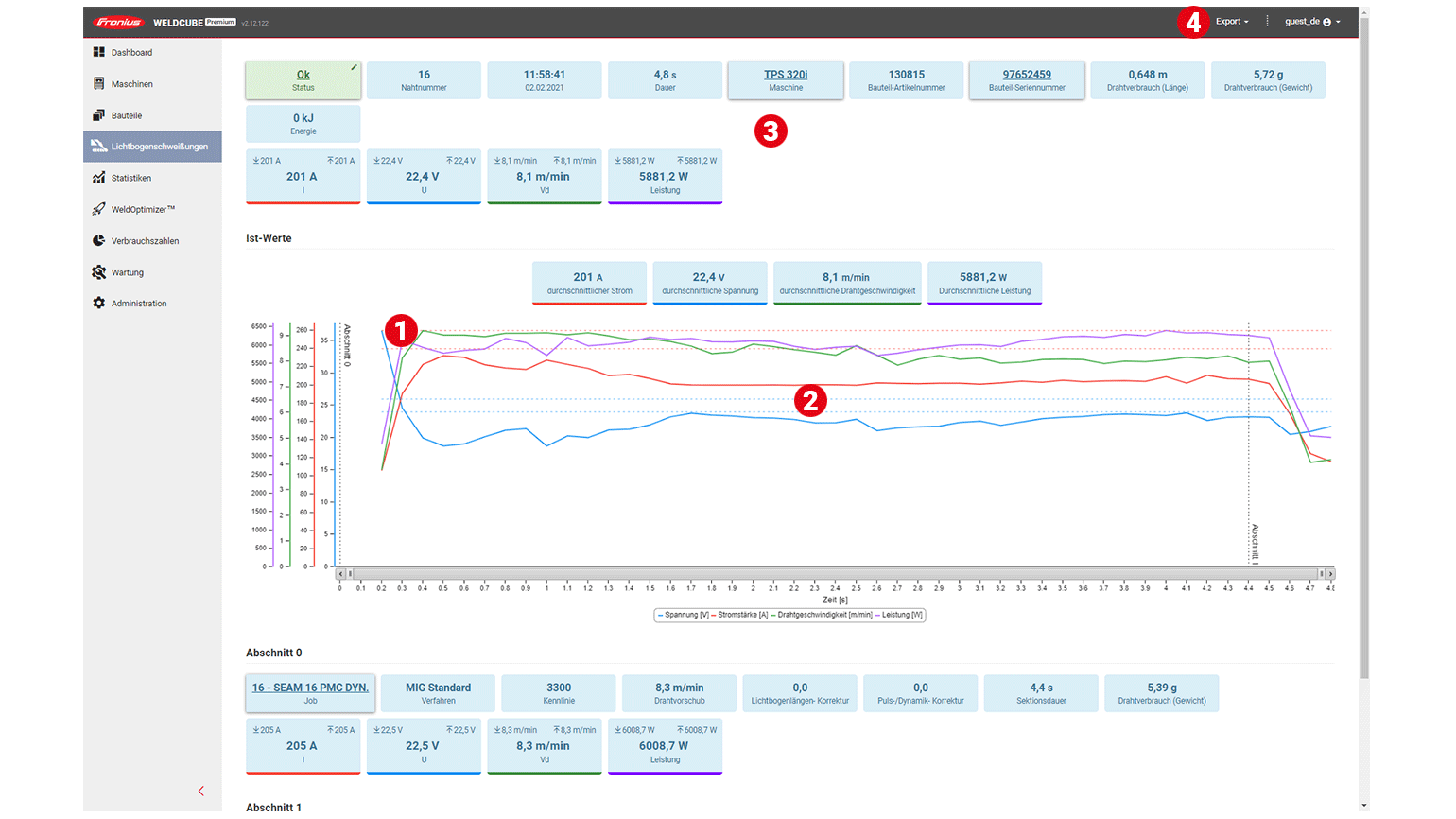Open Verbrauchszahlen pie chart icon
The image size is (1456, 819).
click(99, 241)
